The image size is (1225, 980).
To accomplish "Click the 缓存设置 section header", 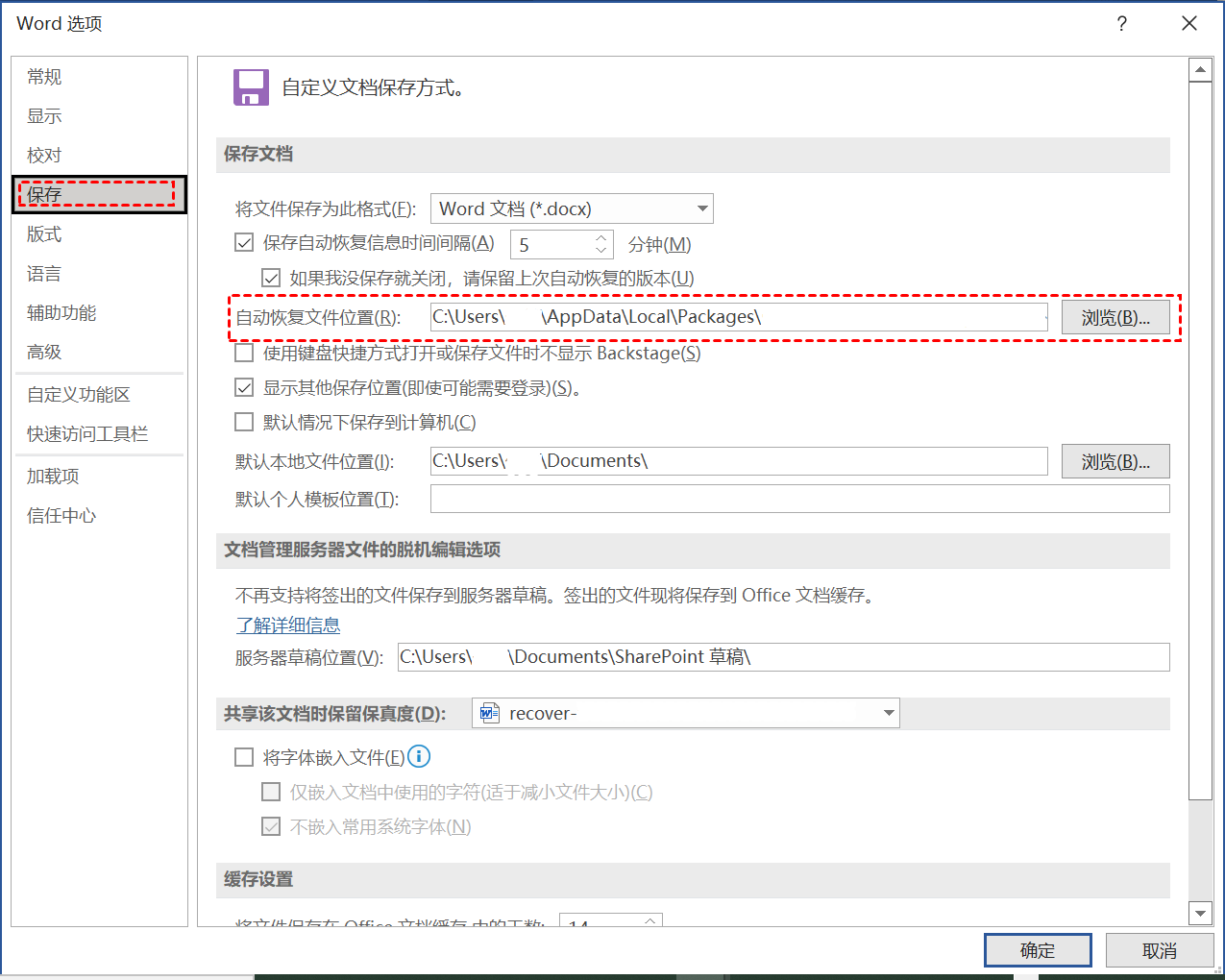I will [258, 879].
